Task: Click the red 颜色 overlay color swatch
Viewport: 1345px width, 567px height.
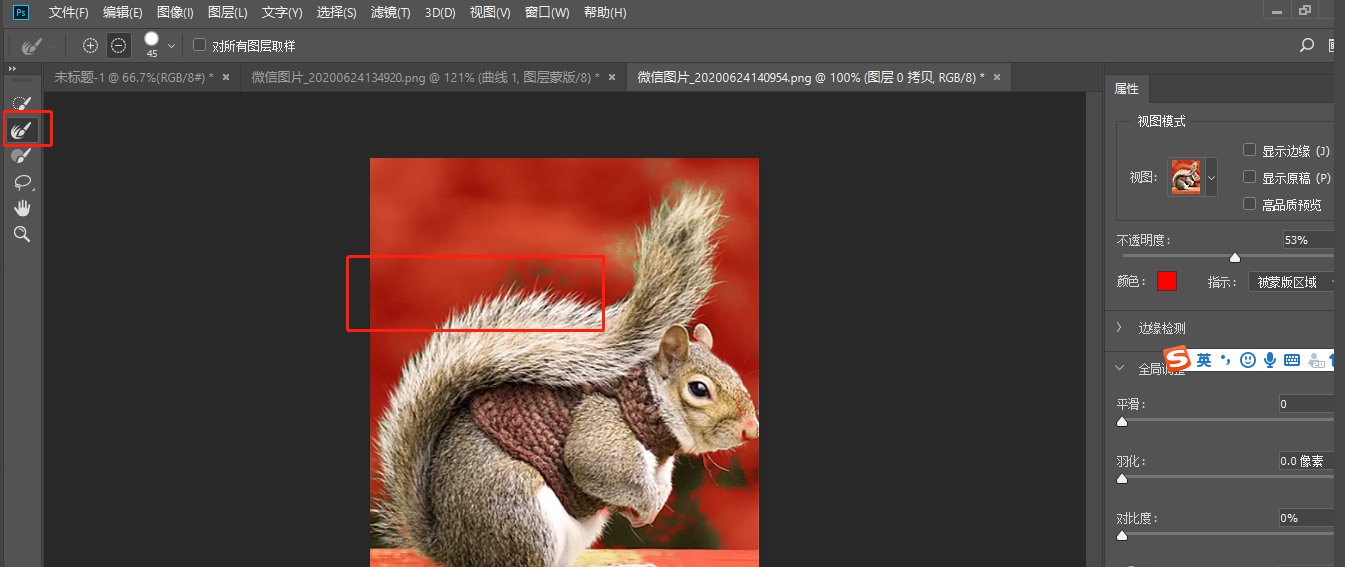Action: click(x=1167, y=282)
